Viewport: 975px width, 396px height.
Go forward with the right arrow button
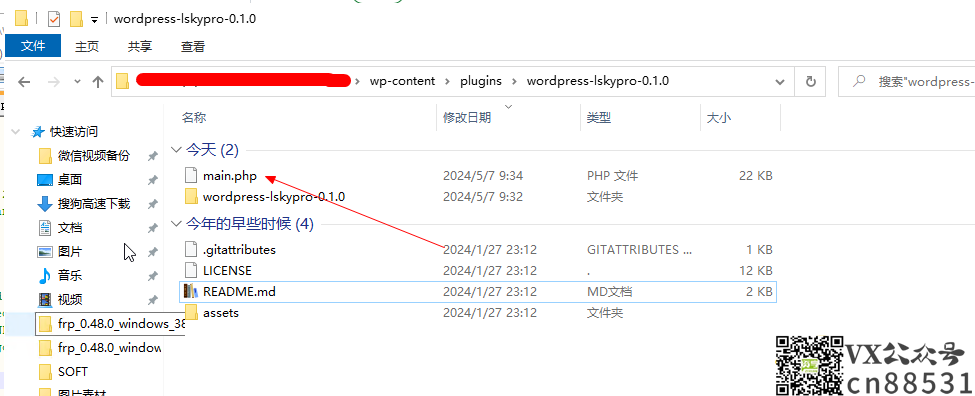[54, 81]
